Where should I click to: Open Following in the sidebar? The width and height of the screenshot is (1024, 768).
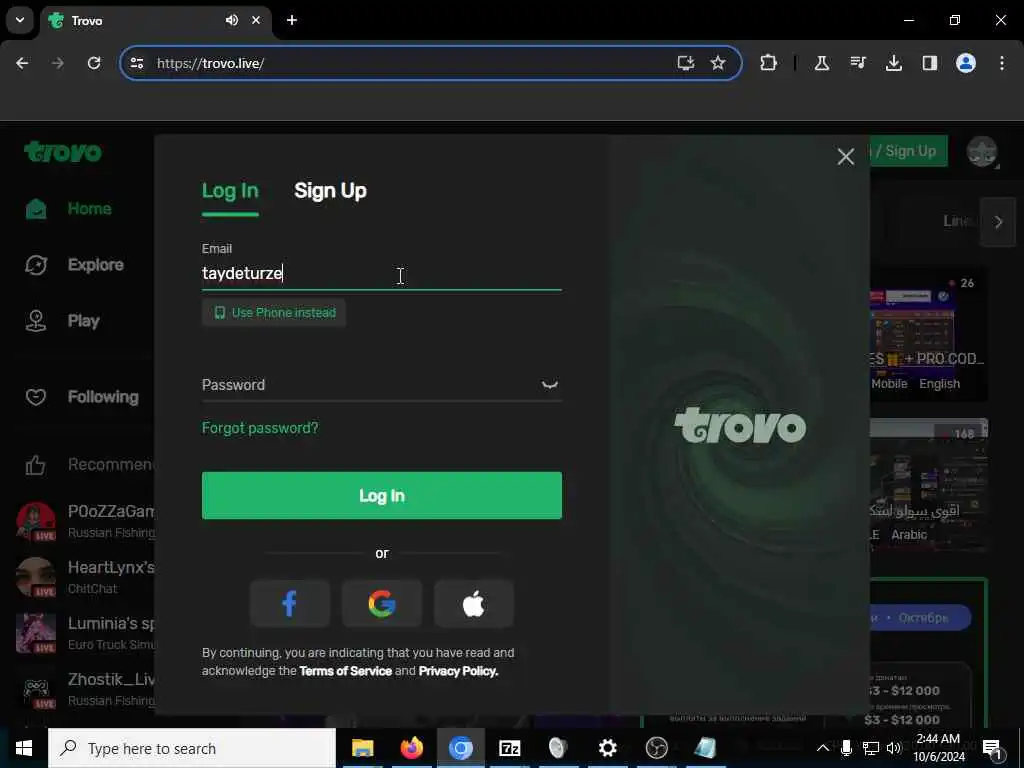[x=103, y=397]
